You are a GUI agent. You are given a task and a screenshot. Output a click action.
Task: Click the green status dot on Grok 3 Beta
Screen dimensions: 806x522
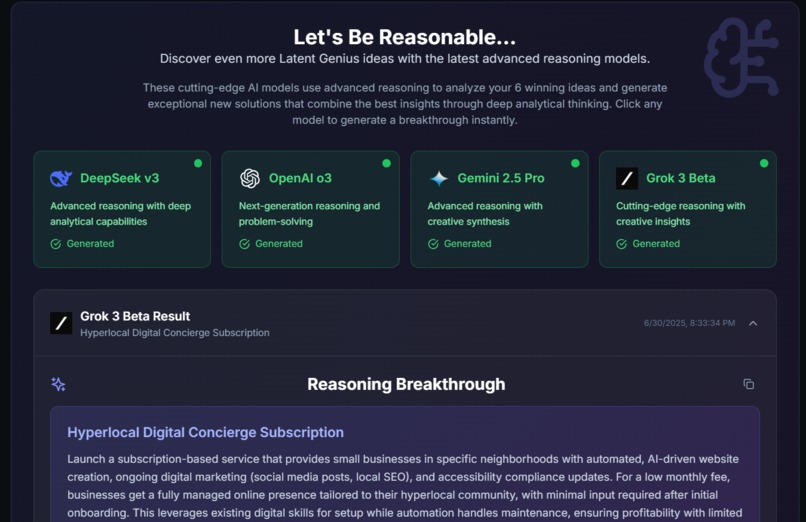pos(764,163)
